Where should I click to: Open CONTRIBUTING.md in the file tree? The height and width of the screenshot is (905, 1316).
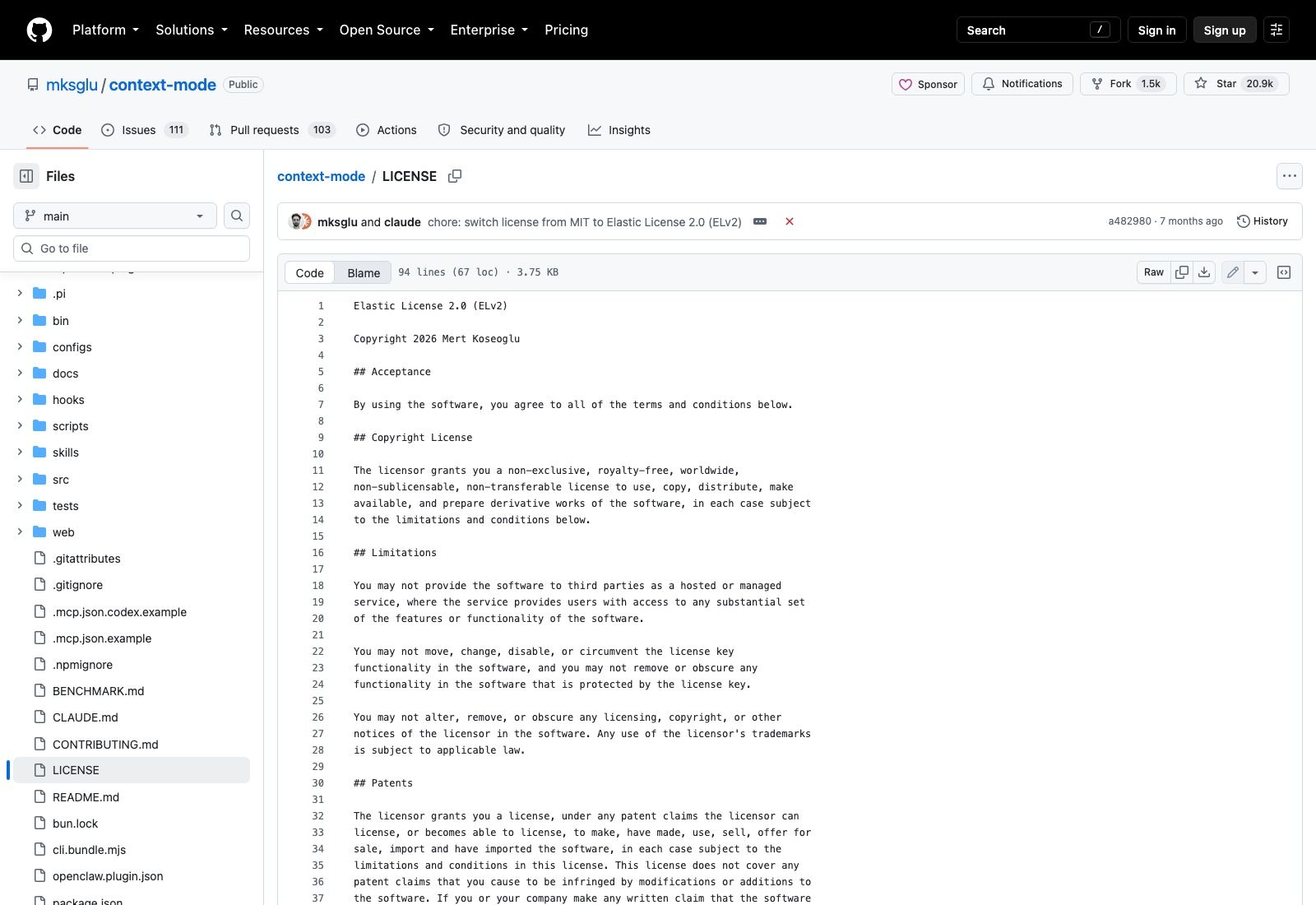click(x=105, y=745)
